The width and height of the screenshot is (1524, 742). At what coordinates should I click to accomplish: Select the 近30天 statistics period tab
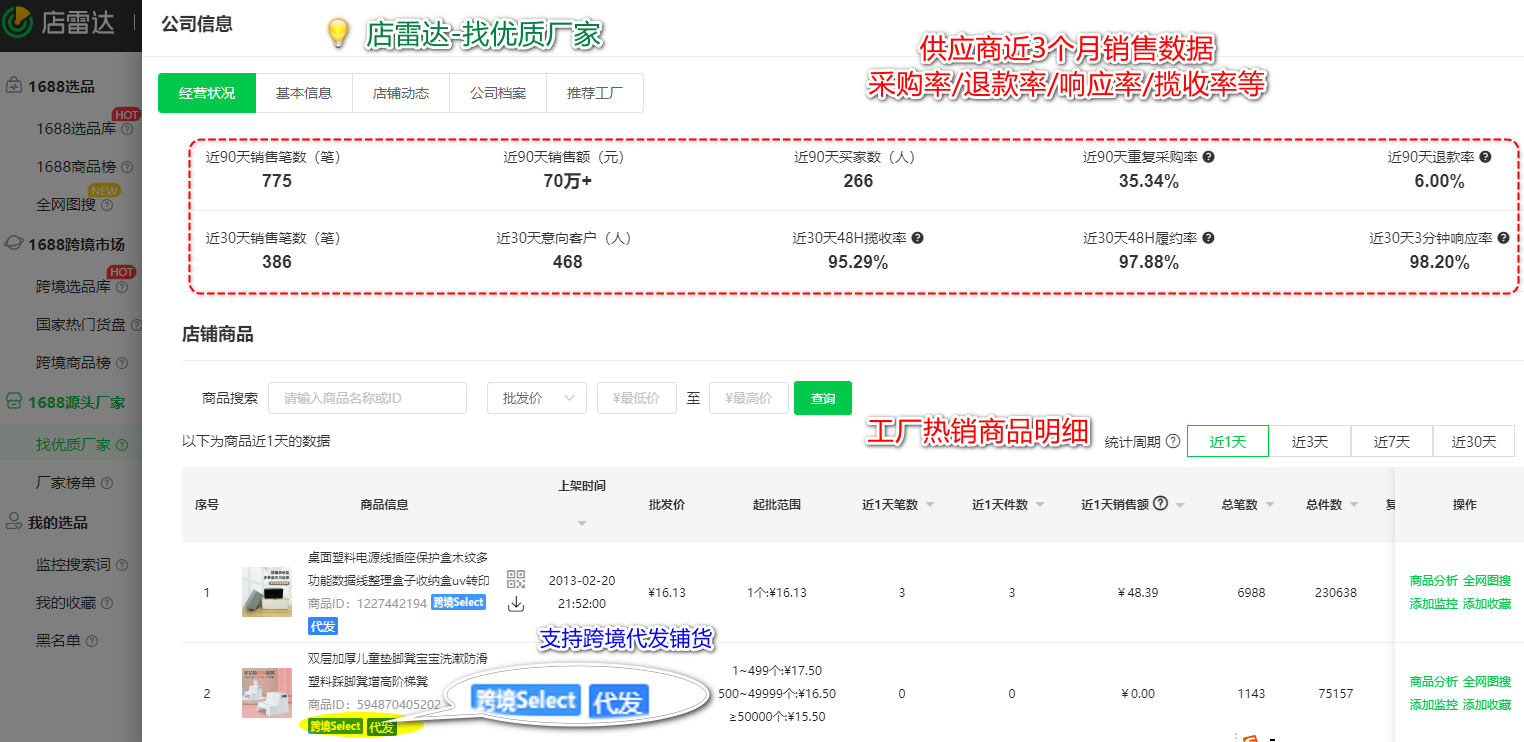[x=1473, y=441]
